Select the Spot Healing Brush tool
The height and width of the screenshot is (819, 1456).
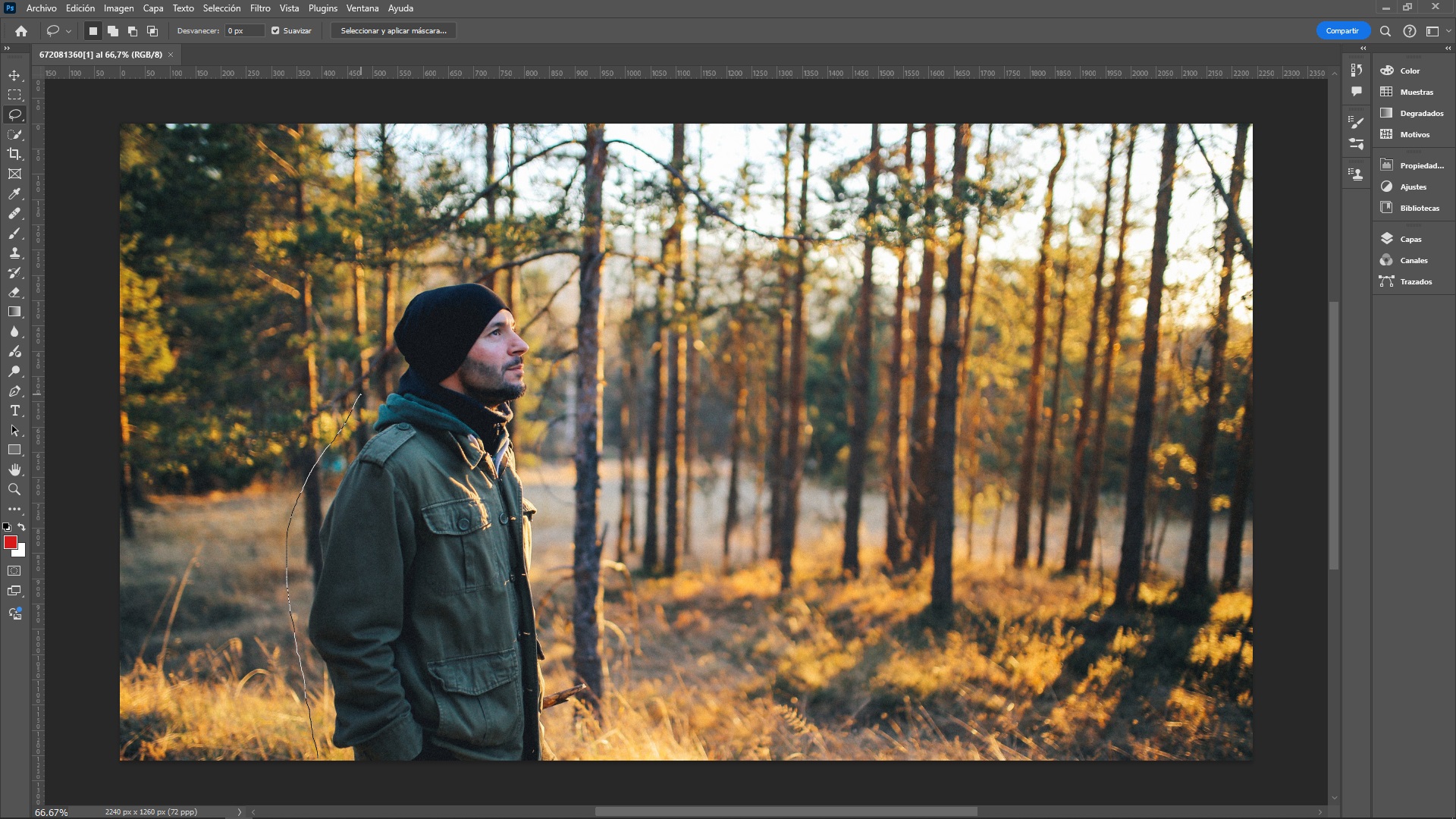coord(14,213)
